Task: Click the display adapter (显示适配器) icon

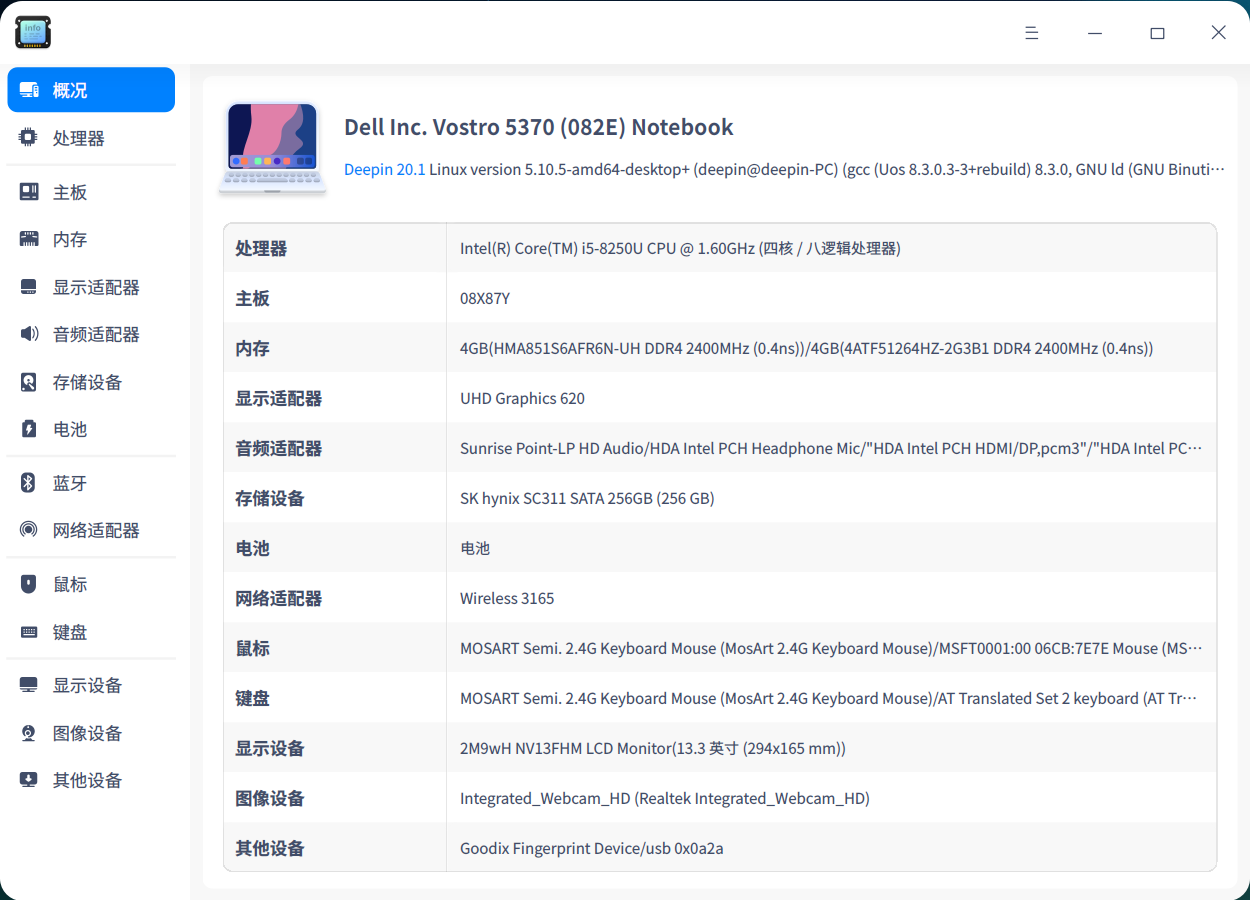Action: pyautogui.click(x=29, y=287)
